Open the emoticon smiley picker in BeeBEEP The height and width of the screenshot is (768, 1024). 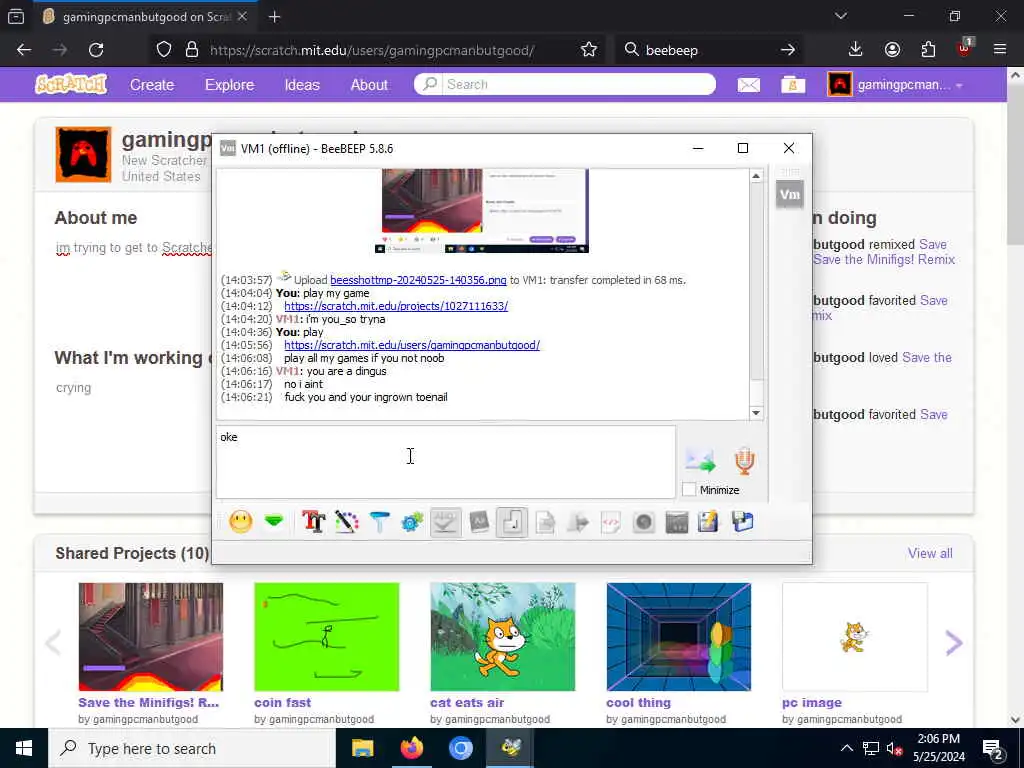pos(240,522)
